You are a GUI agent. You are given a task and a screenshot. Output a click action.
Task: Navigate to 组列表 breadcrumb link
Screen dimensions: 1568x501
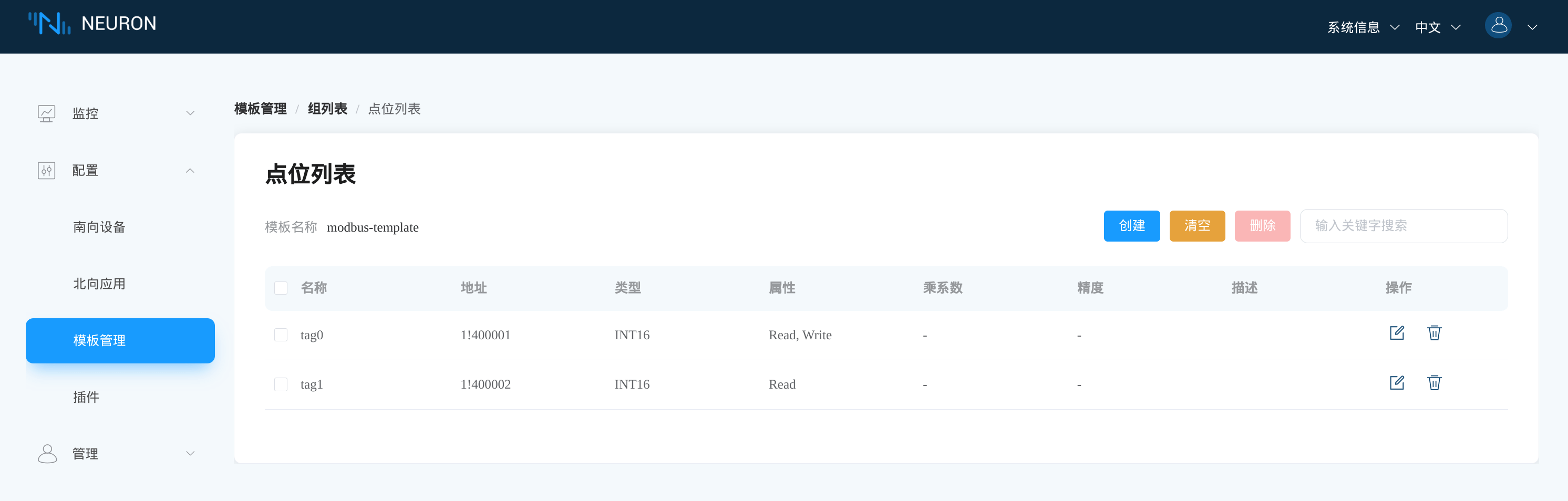327,109
